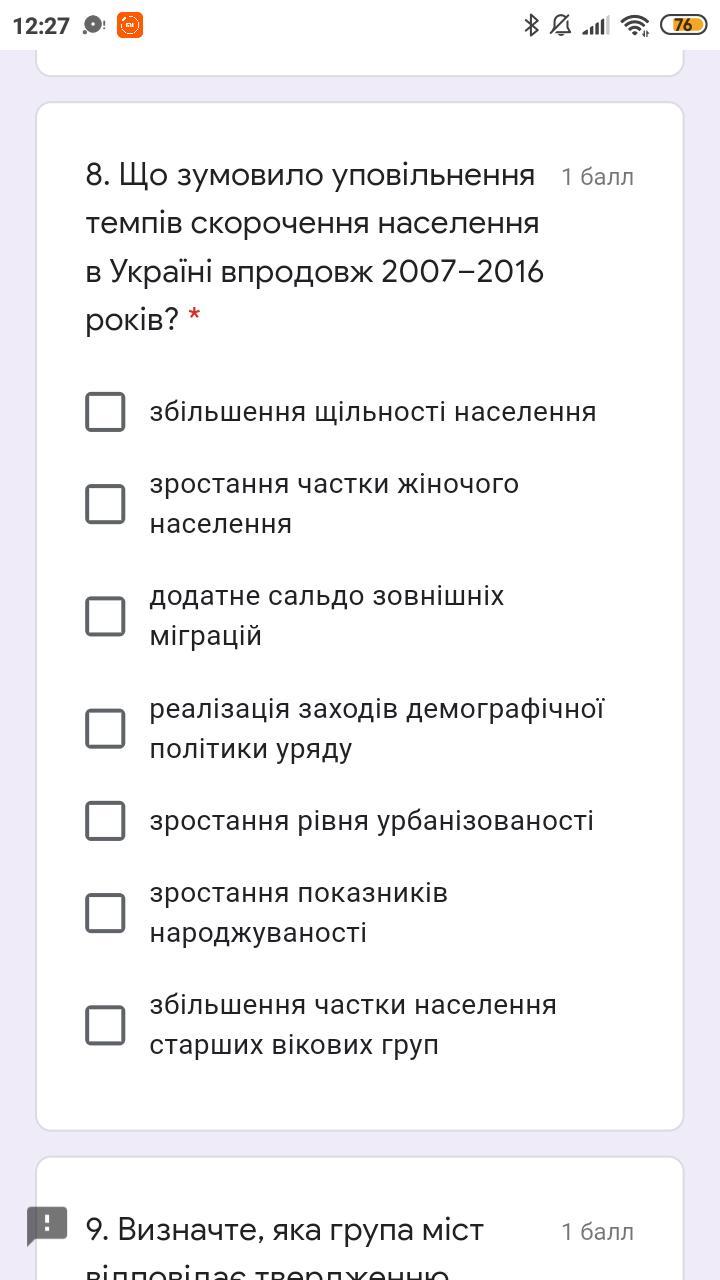Viewport: 720px width, 1280px height.
Task: Tap the battery level indicator
Action: click(683, 25)
